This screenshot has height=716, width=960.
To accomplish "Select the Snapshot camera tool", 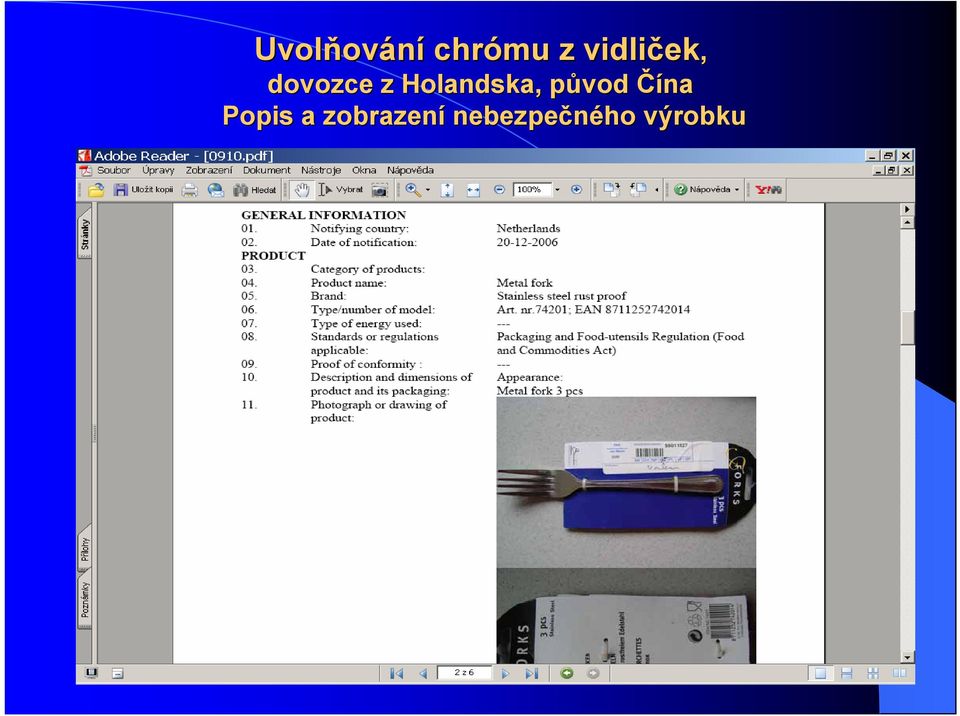I will [380, 190].
